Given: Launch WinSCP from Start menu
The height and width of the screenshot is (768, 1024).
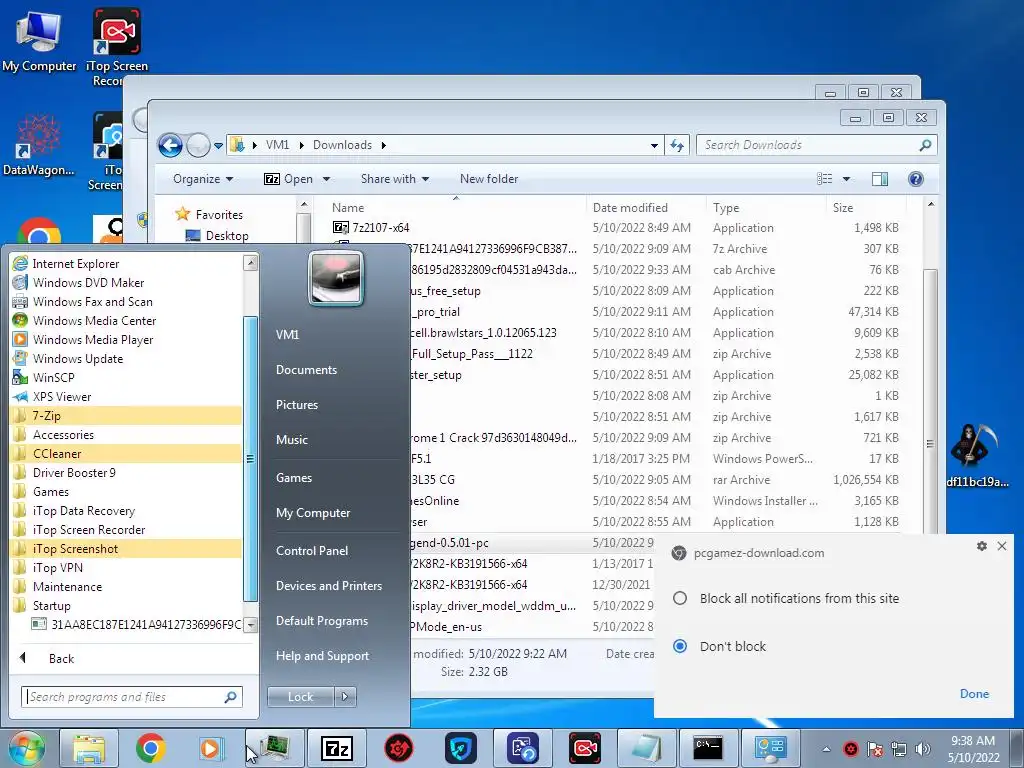Looking at the screenshot, I should 54,377.
